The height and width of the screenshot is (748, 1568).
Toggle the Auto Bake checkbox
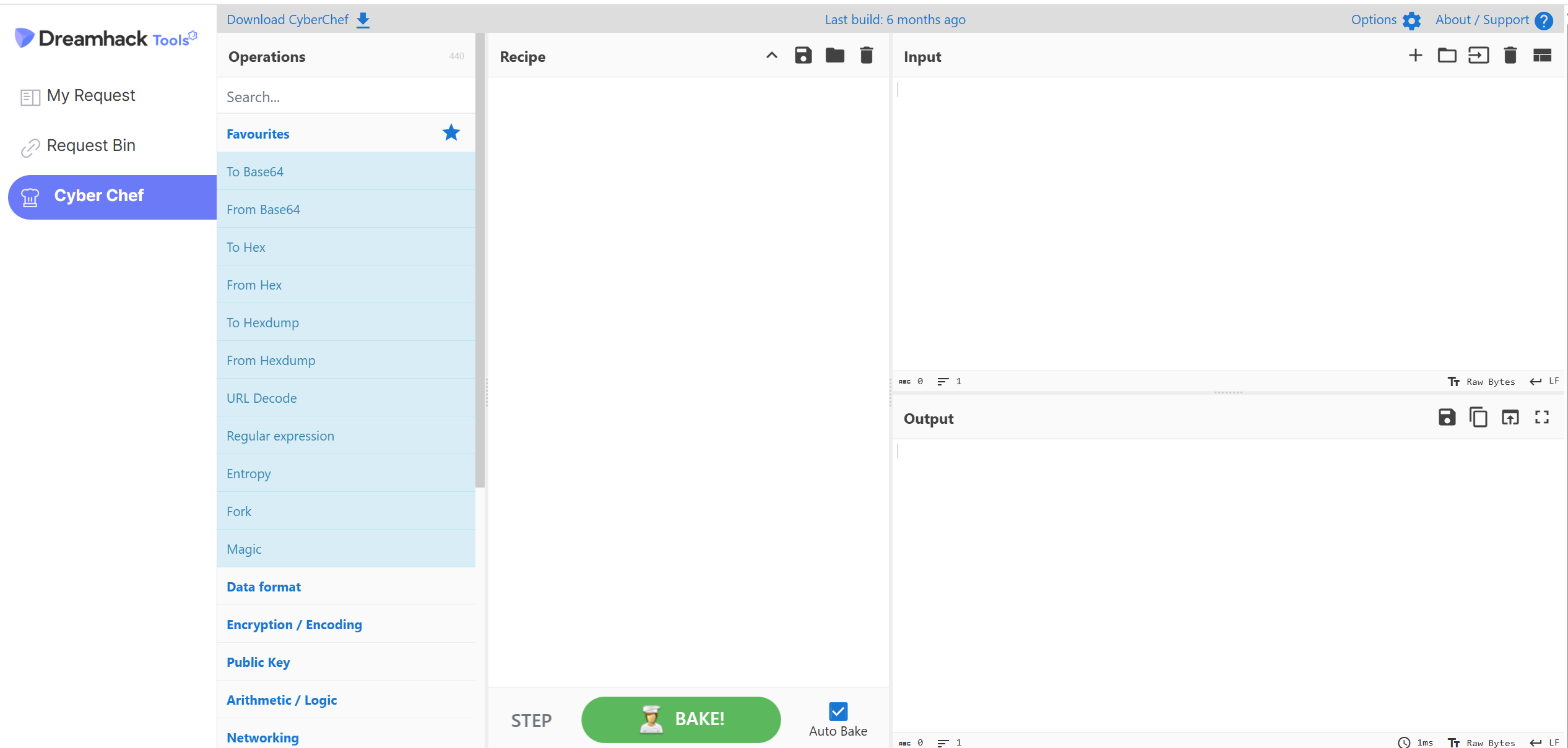coord(838,711)
